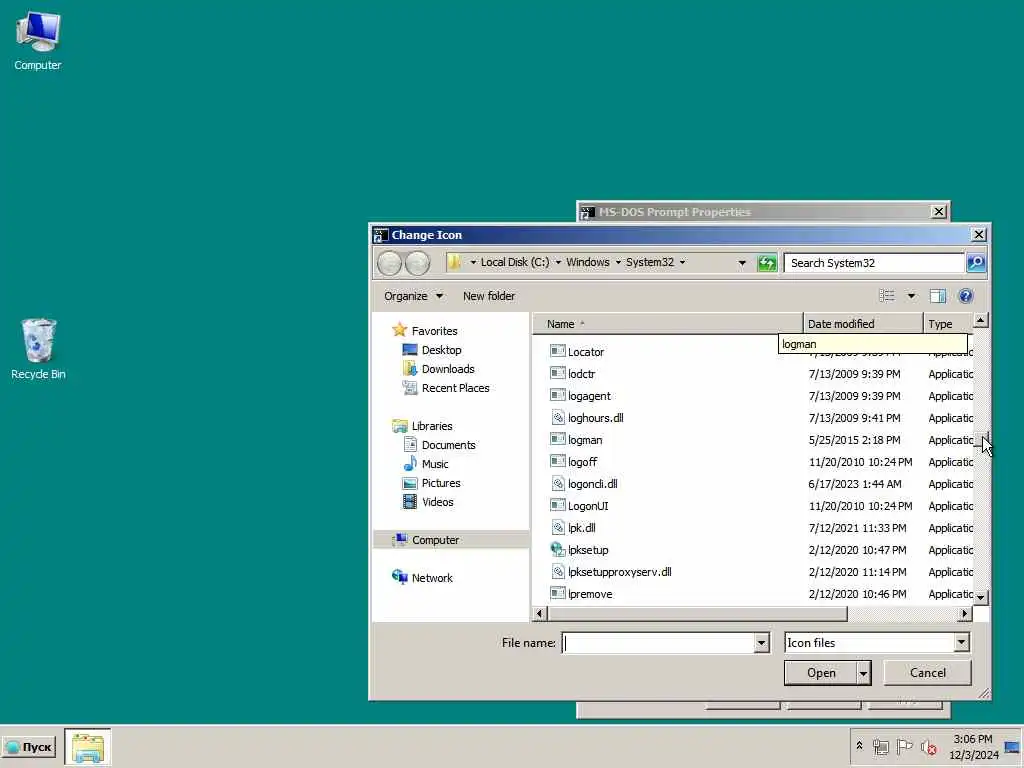Select the LogonUI file icon

557,505
